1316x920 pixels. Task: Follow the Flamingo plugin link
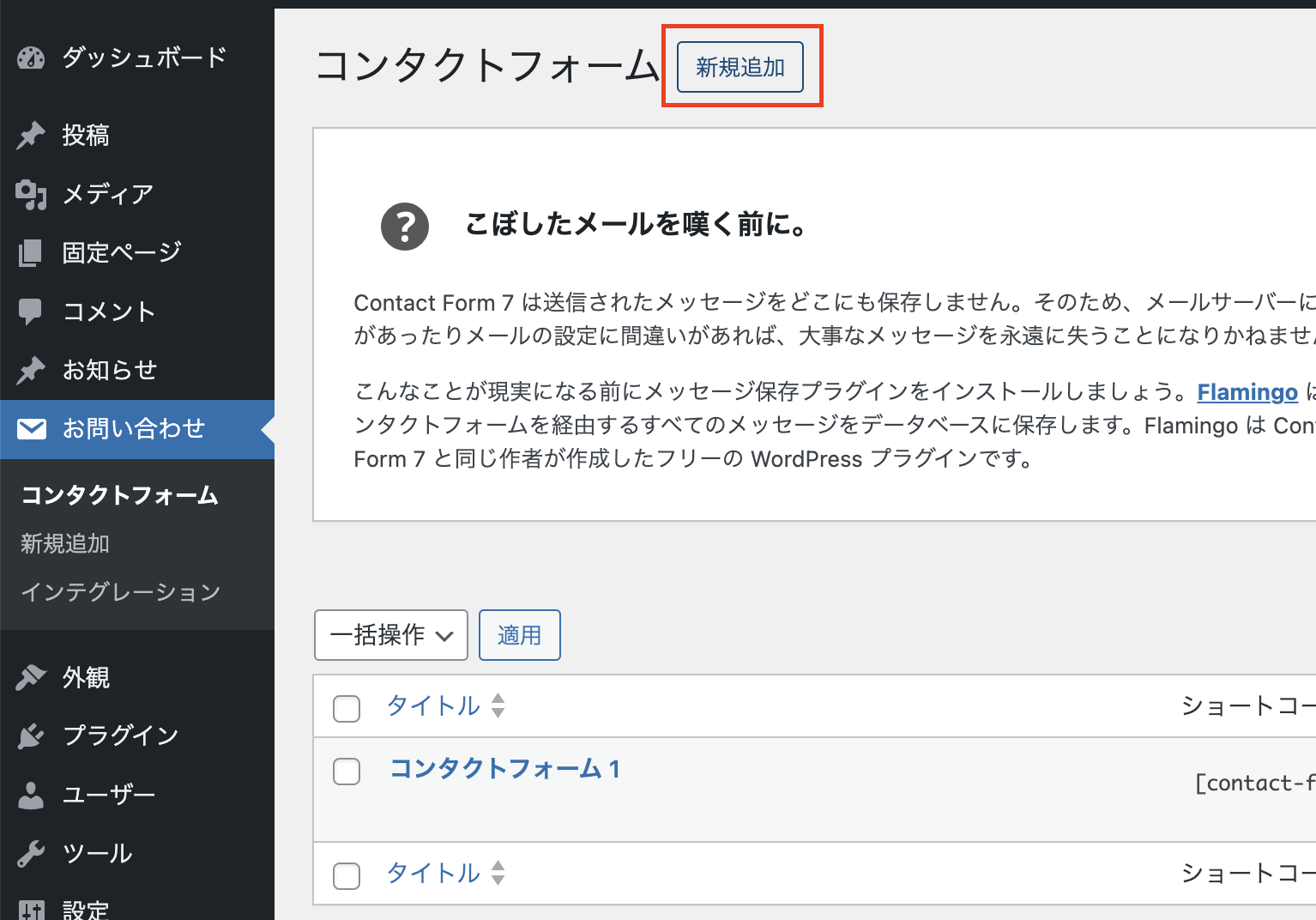[1247, 392]
